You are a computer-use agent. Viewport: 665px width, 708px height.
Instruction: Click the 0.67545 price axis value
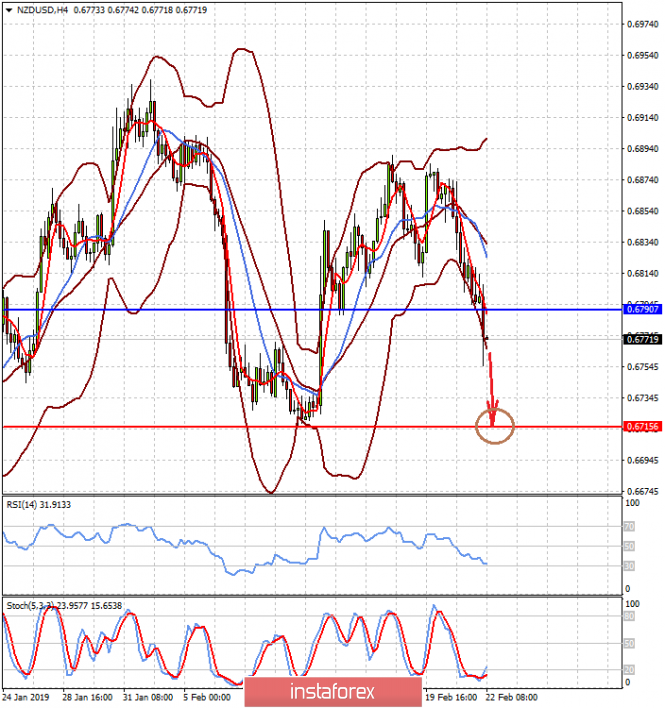pyautogui.click(x=643, y=367)
